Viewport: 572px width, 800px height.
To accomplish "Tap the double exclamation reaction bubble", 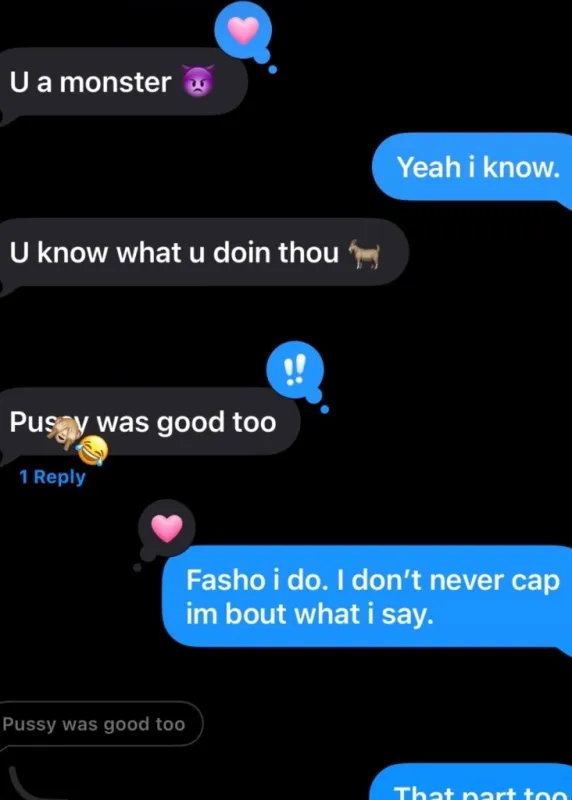I will point(295,370).
